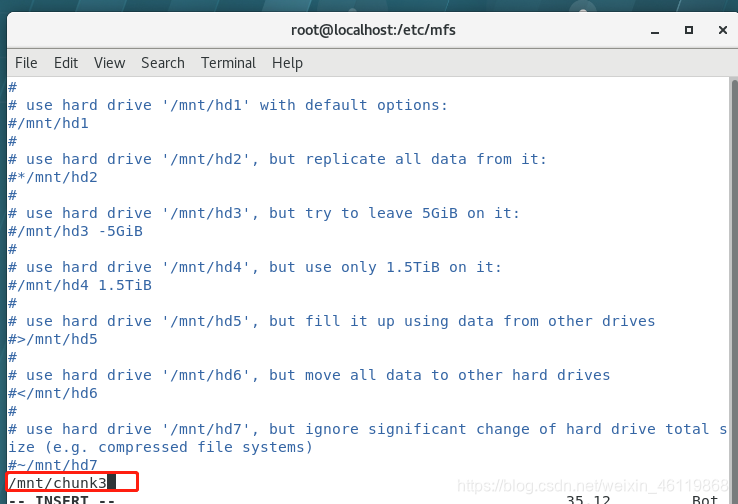
Task: Close the terminal window
Action: click(x=723, y=30)
